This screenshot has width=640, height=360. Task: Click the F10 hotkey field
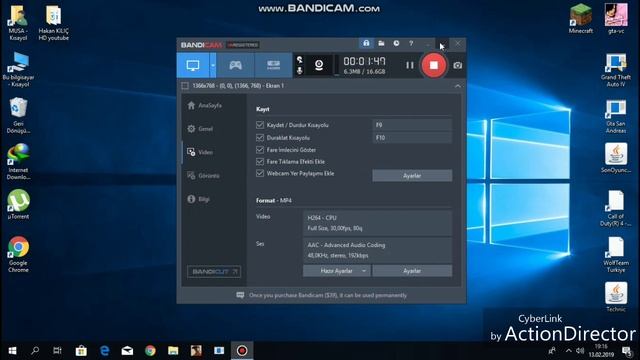(412, 138)
